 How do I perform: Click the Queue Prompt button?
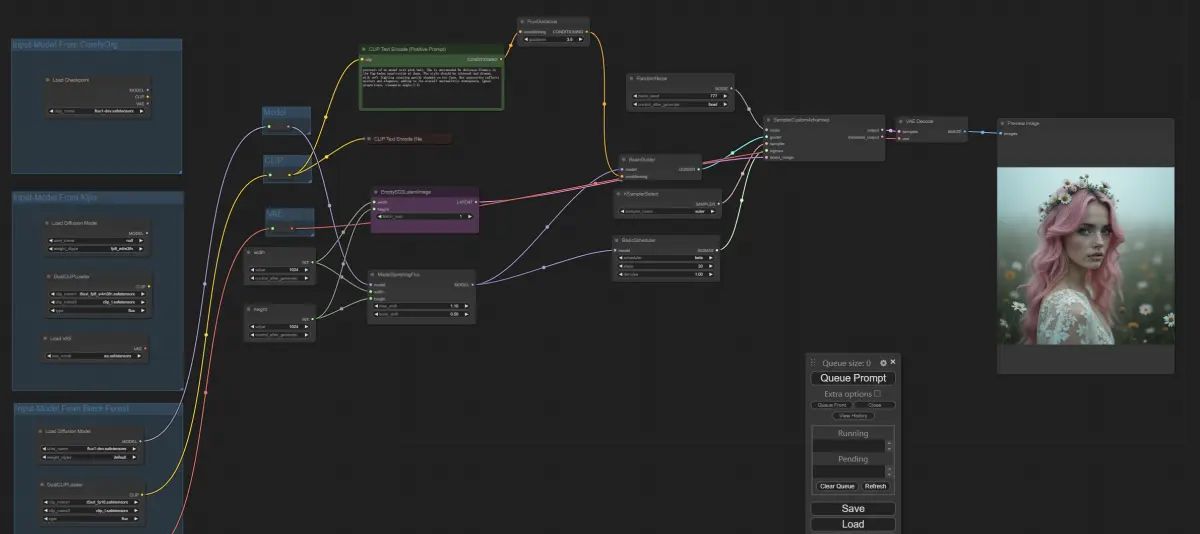click(x=853, y=378)
